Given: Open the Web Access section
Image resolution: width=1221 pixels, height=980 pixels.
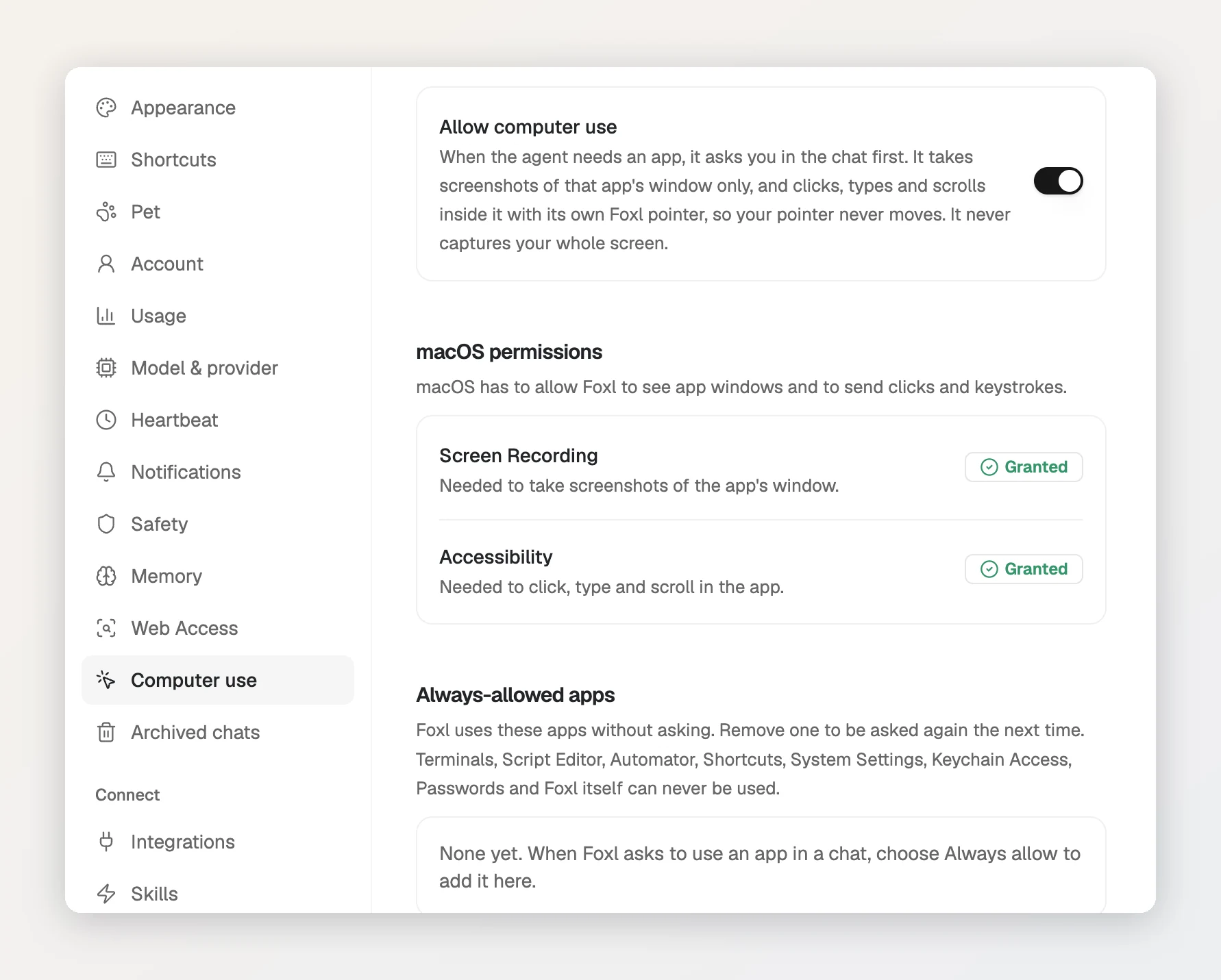Looking at the screenshot, I should 218,628.
